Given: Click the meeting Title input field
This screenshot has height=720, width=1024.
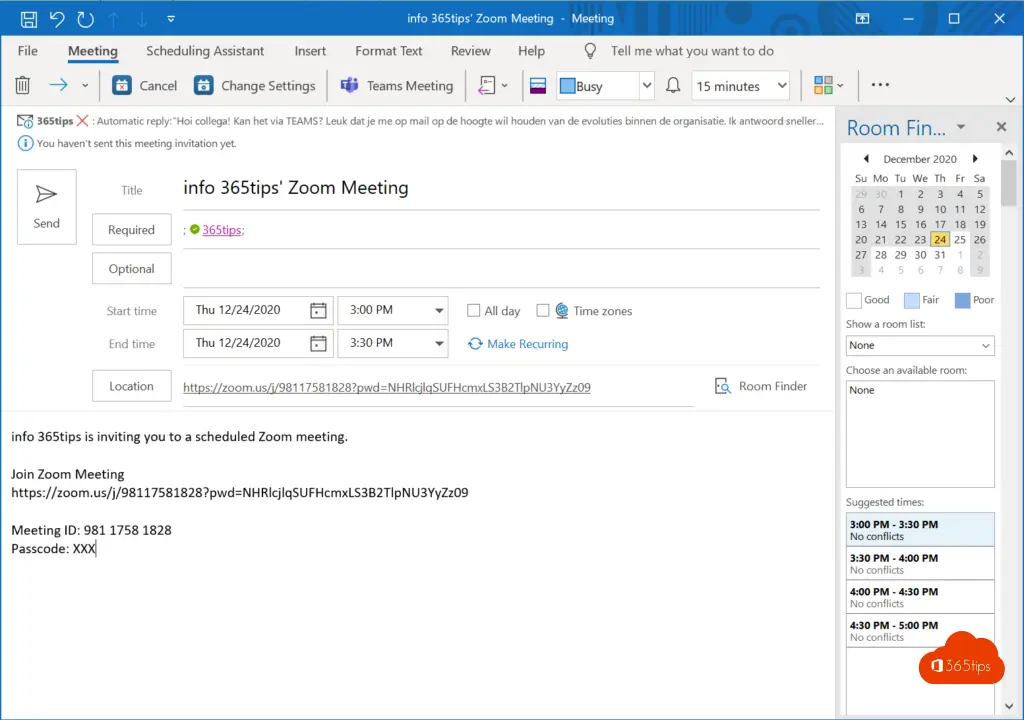Looking at the screenshot, I should (500, 188).
